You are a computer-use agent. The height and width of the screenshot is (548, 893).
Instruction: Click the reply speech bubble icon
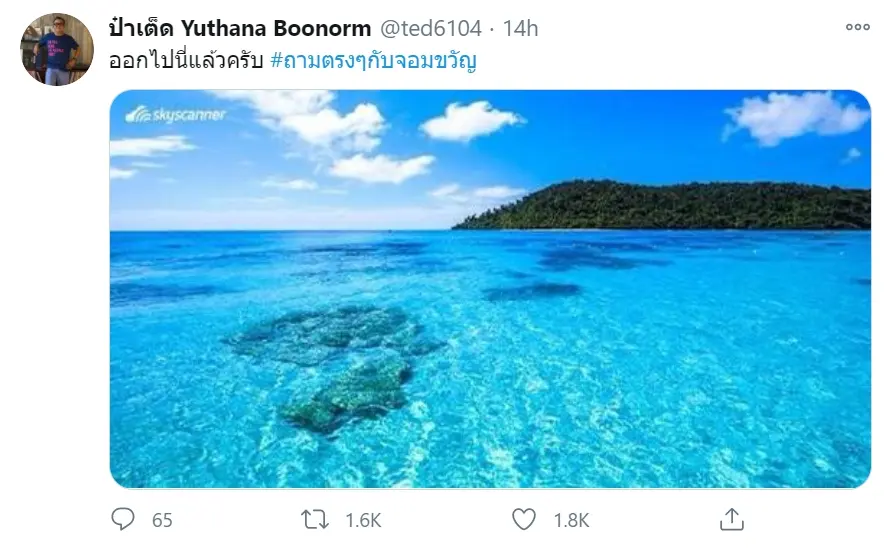[x=123, y=519]
